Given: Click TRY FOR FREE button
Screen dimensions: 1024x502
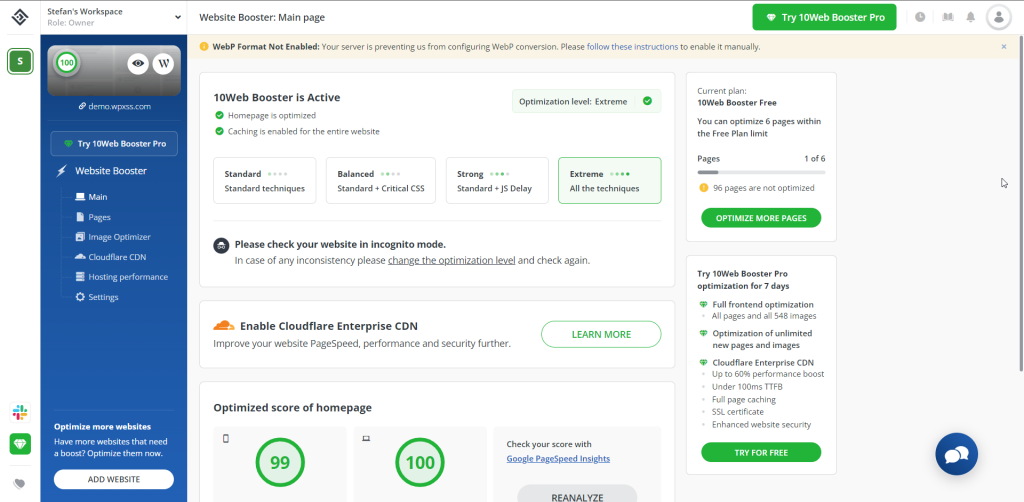Looking at the screenshot, I should [x=761, y=452].
